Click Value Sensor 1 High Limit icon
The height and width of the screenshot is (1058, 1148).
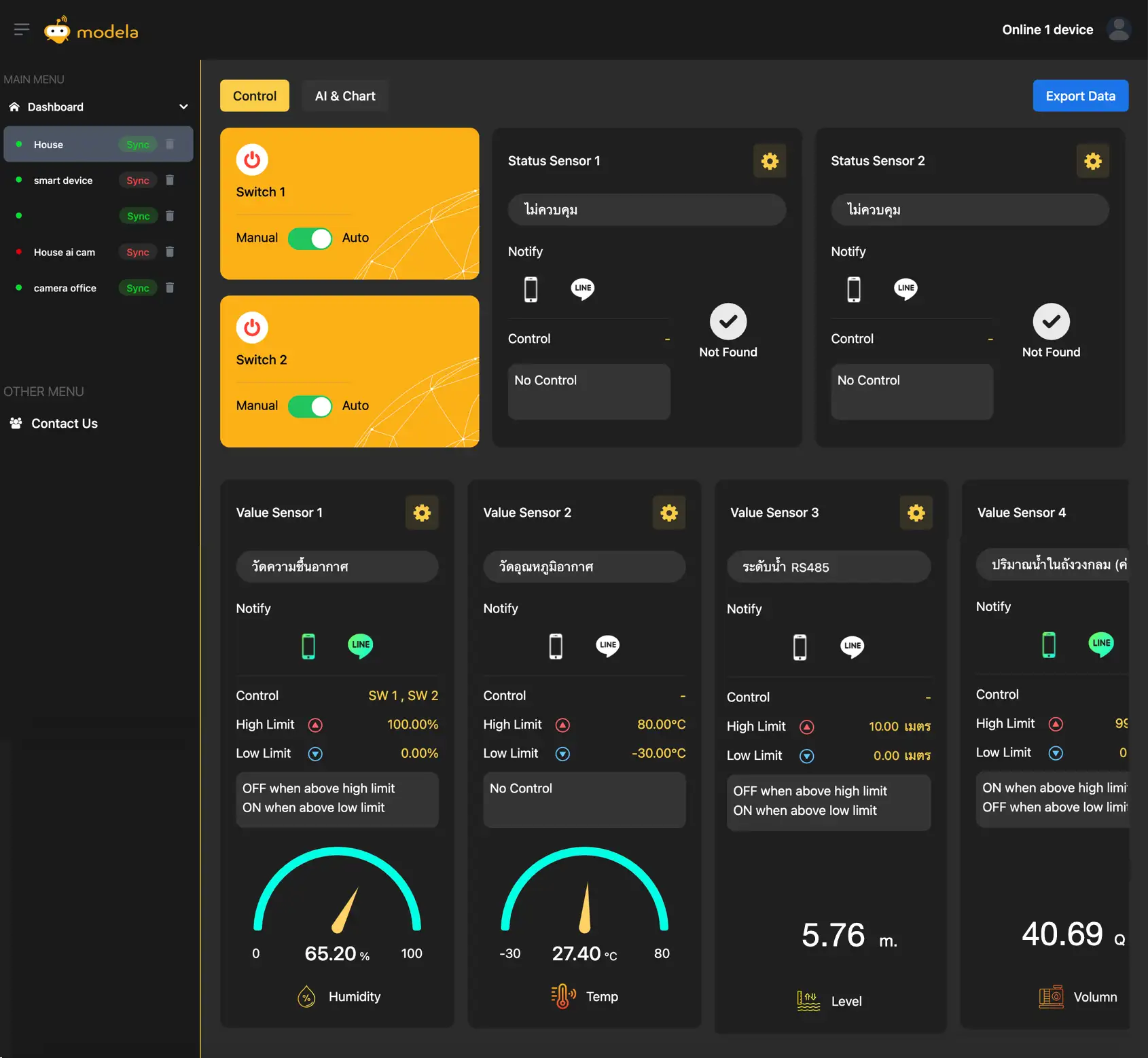[x=315, y=725]
